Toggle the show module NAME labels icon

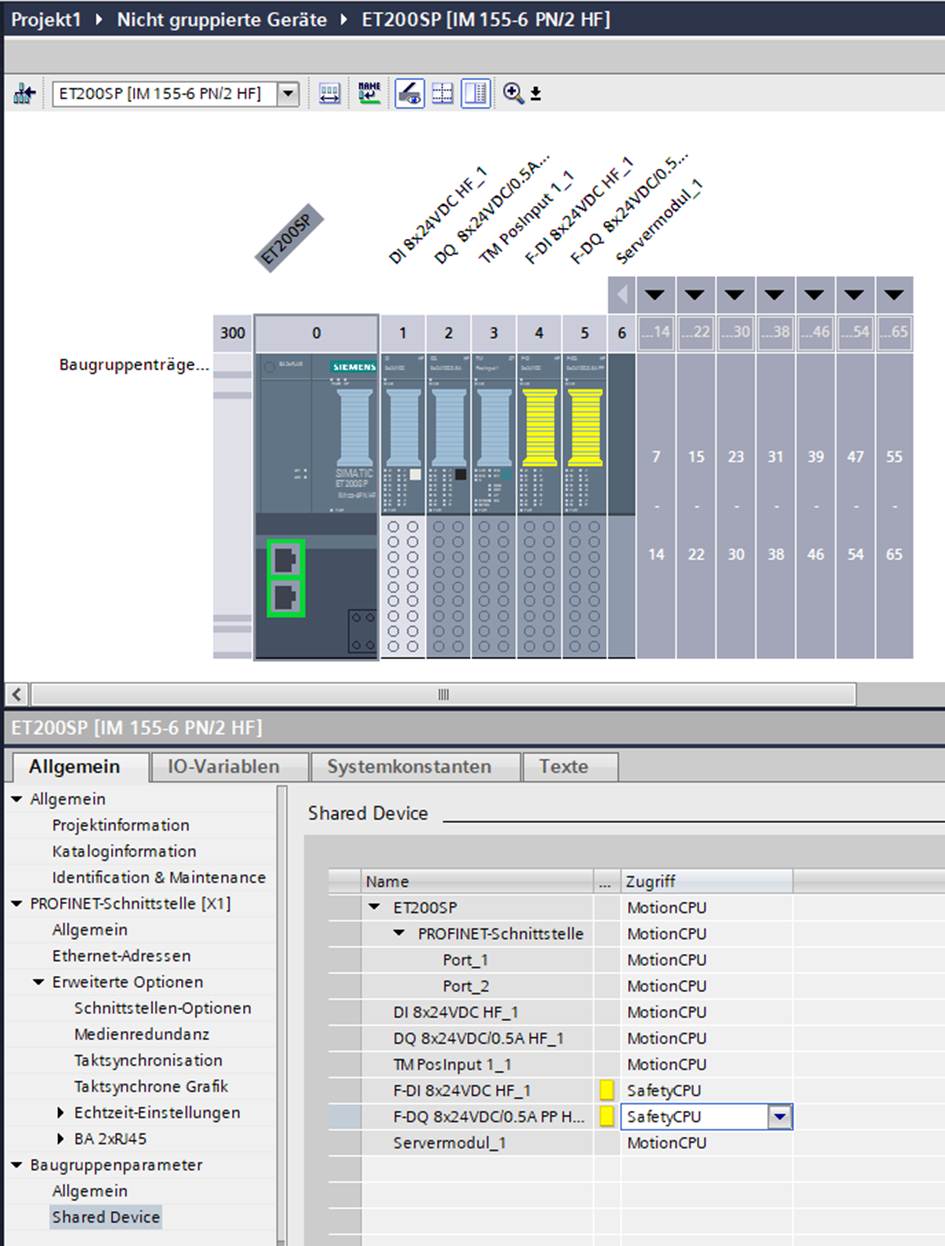[x=369, y=94]
